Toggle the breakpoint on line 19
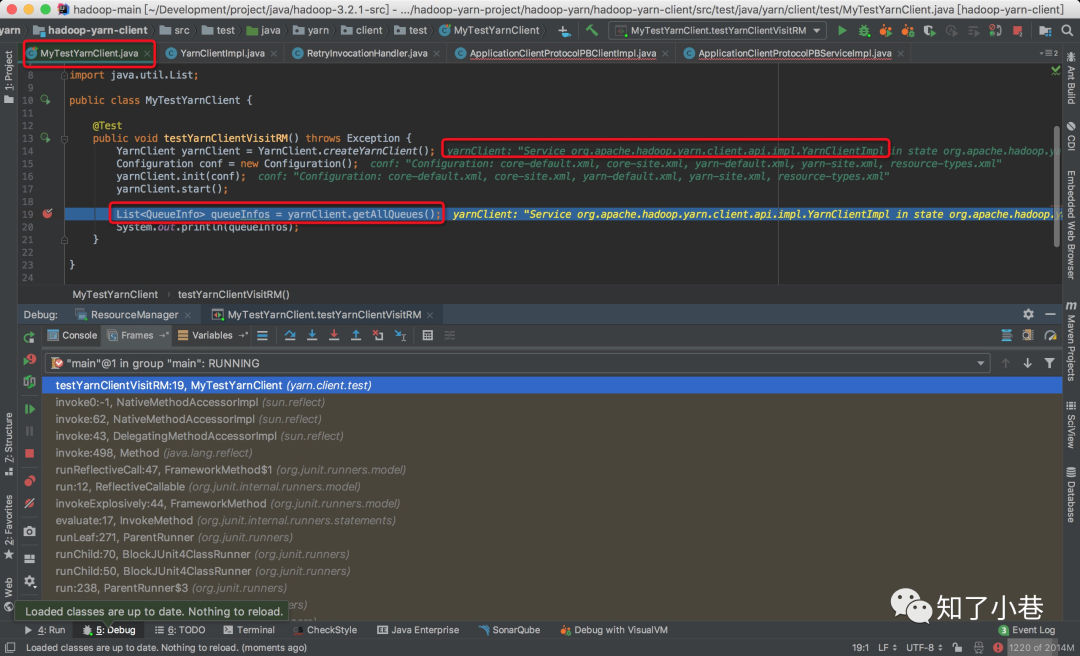The width and height of the screenshot is (1080, 656). point(48,214)
